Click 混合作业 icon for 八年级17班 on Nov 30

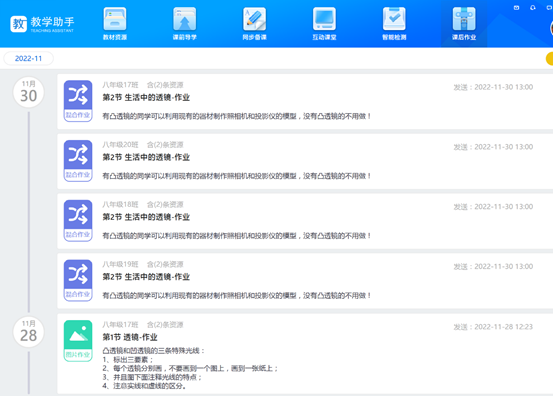coord(78,101)
